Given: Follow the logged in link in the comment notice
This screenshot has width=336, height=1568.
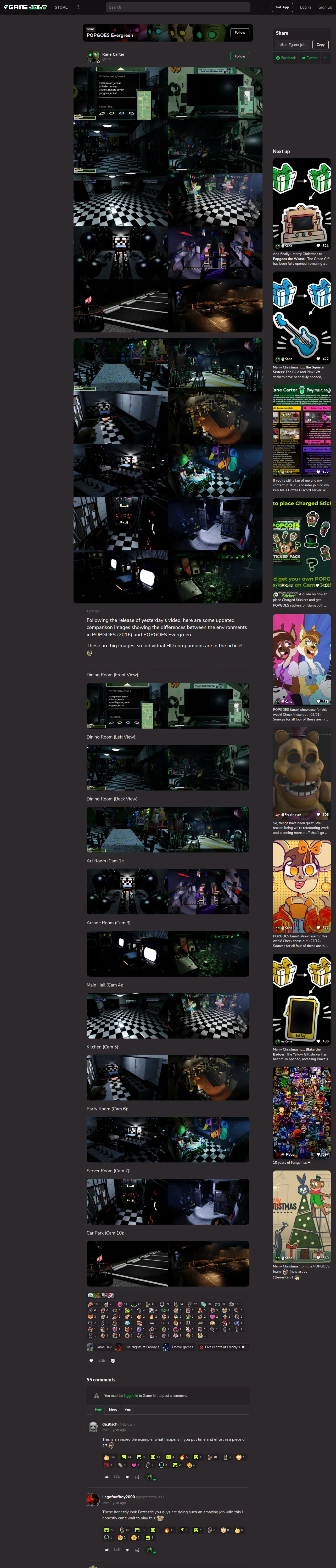Looking at the screenshot, I should [x=131, y=1396].
